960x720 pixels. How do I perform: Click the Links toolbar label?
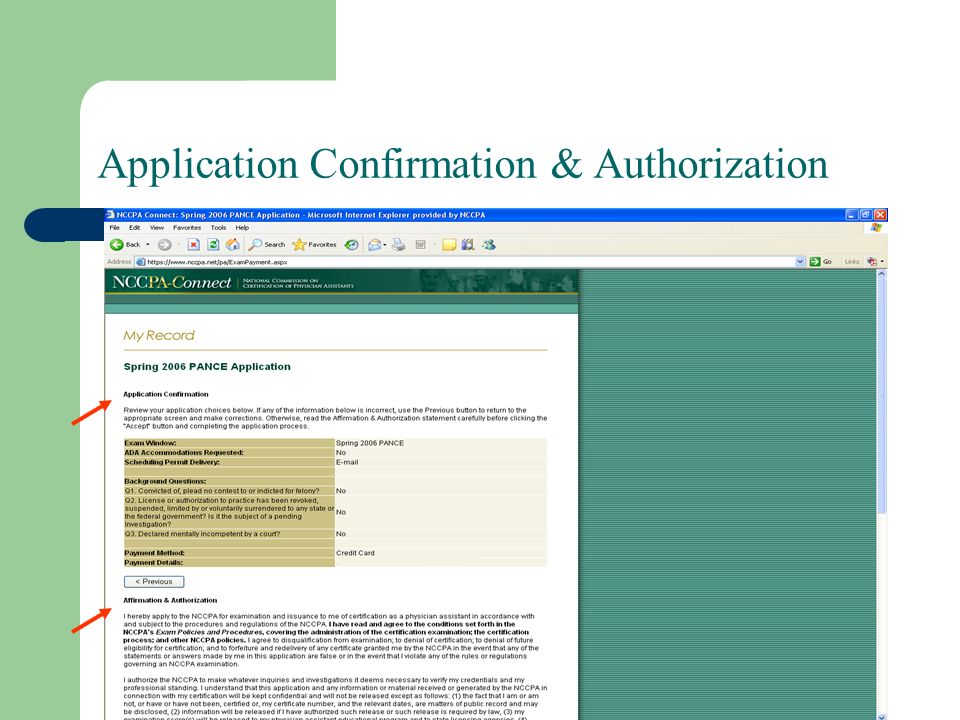tap(852, 262)
